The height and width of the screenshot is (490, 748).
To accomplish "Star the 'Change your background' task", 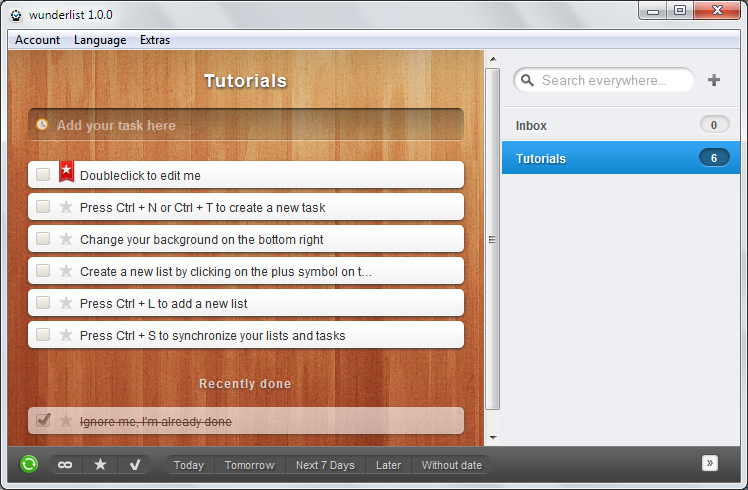I will coord(66,239).
